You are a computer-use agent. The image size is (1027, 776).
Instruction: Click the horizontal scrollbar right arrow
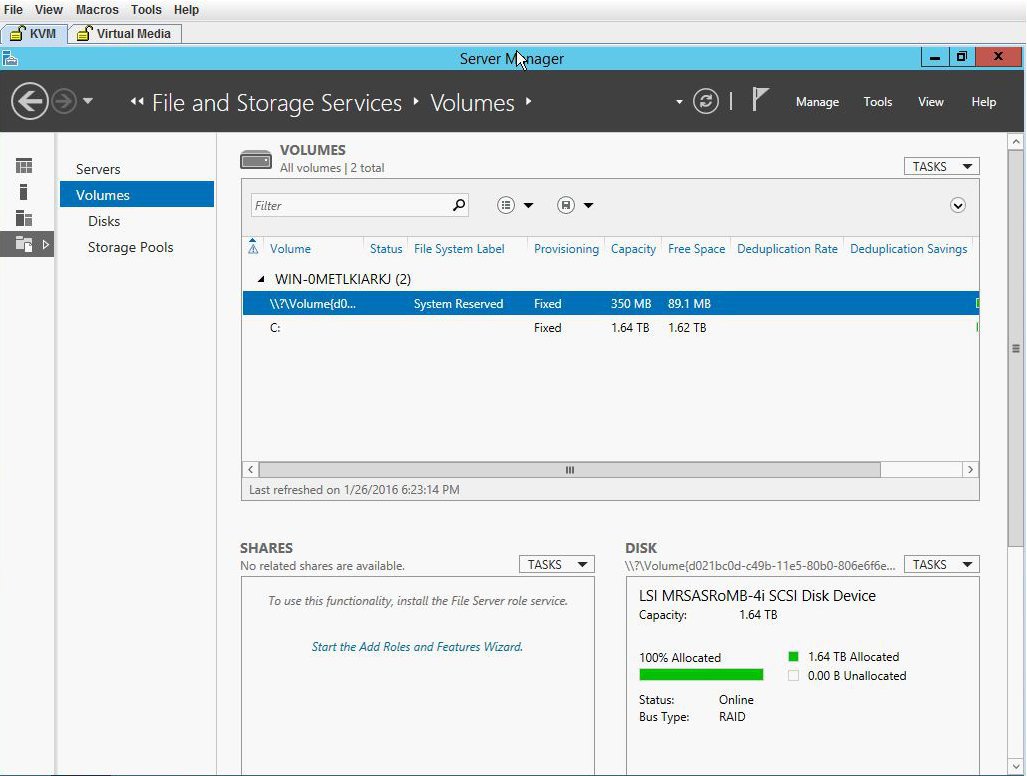[x=970, y=470]
